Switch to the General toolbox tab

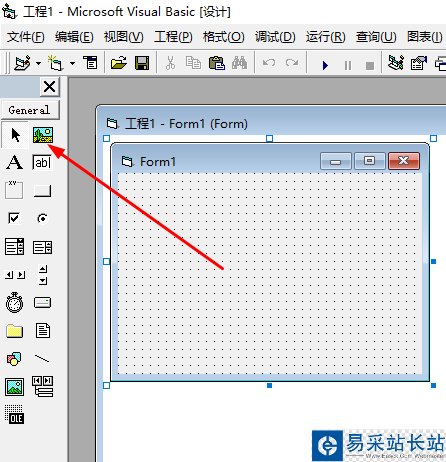pos(30,110)
